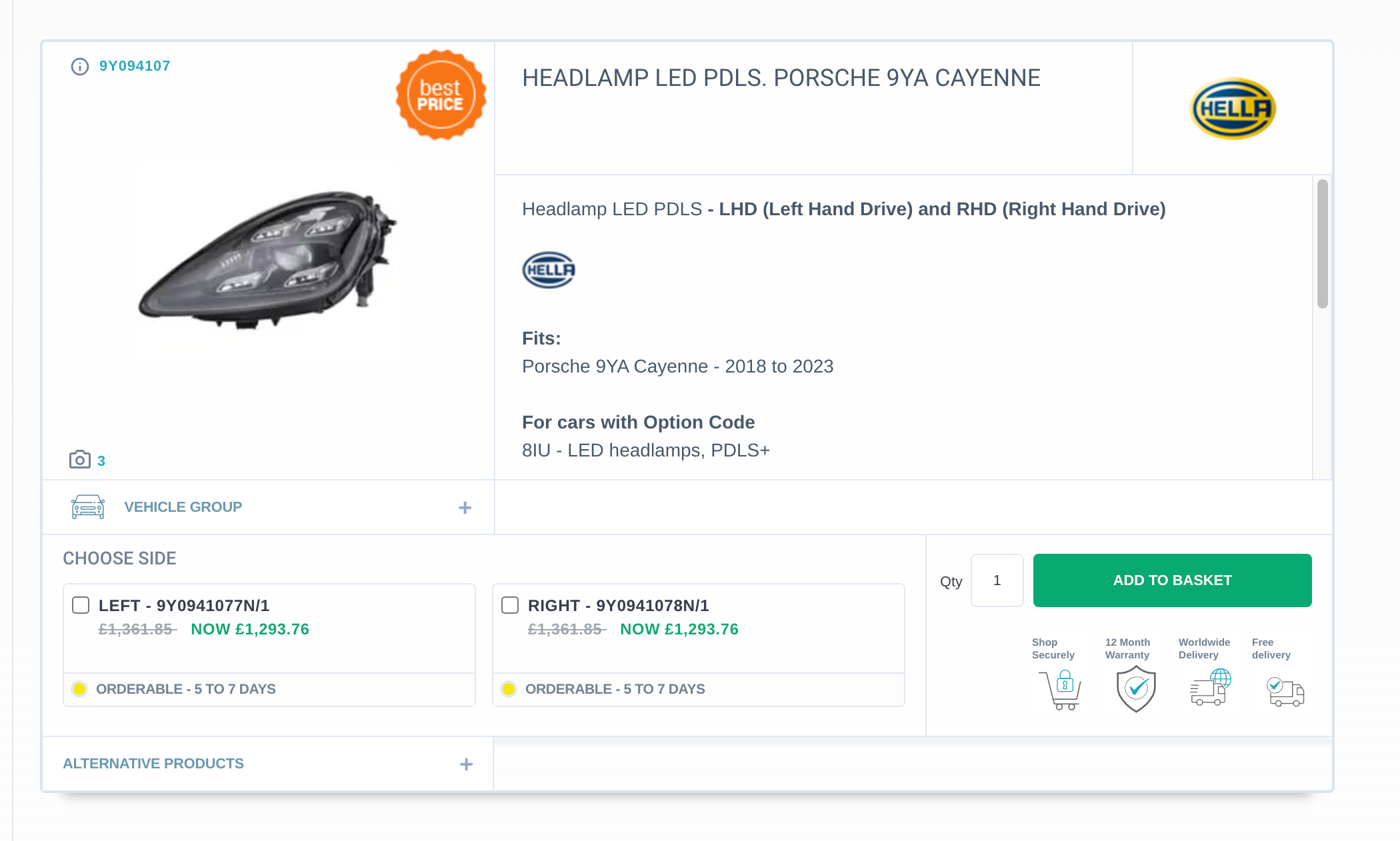Click the Alternative Products heading
The width and height of the screenshot is (1400, 841).
(153, 764)
